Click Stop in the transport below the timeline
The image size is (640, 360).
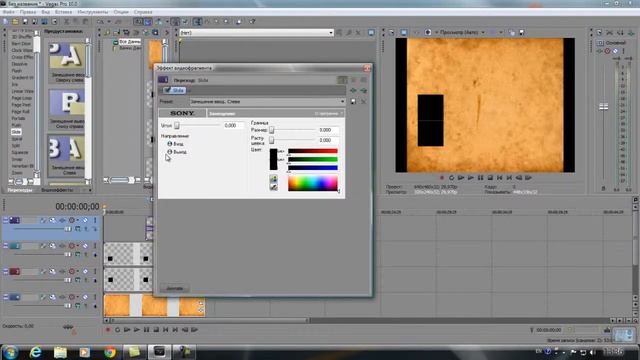click(x=156, y=329)
